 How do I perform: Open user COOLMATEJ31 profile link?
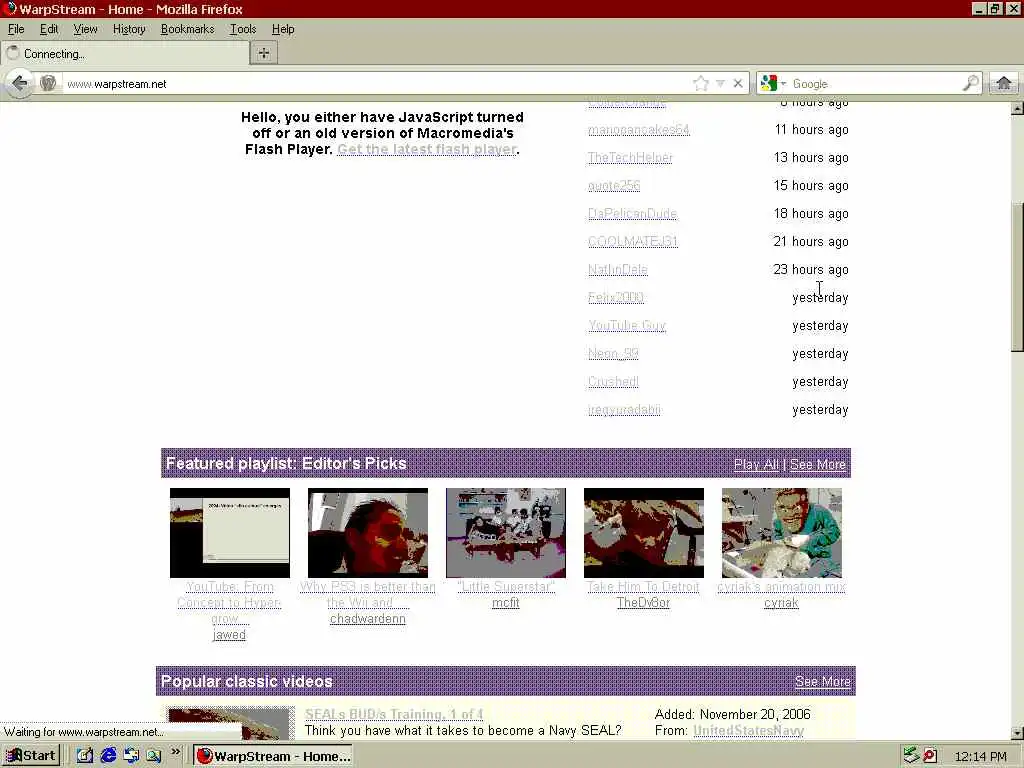point(633,242)
